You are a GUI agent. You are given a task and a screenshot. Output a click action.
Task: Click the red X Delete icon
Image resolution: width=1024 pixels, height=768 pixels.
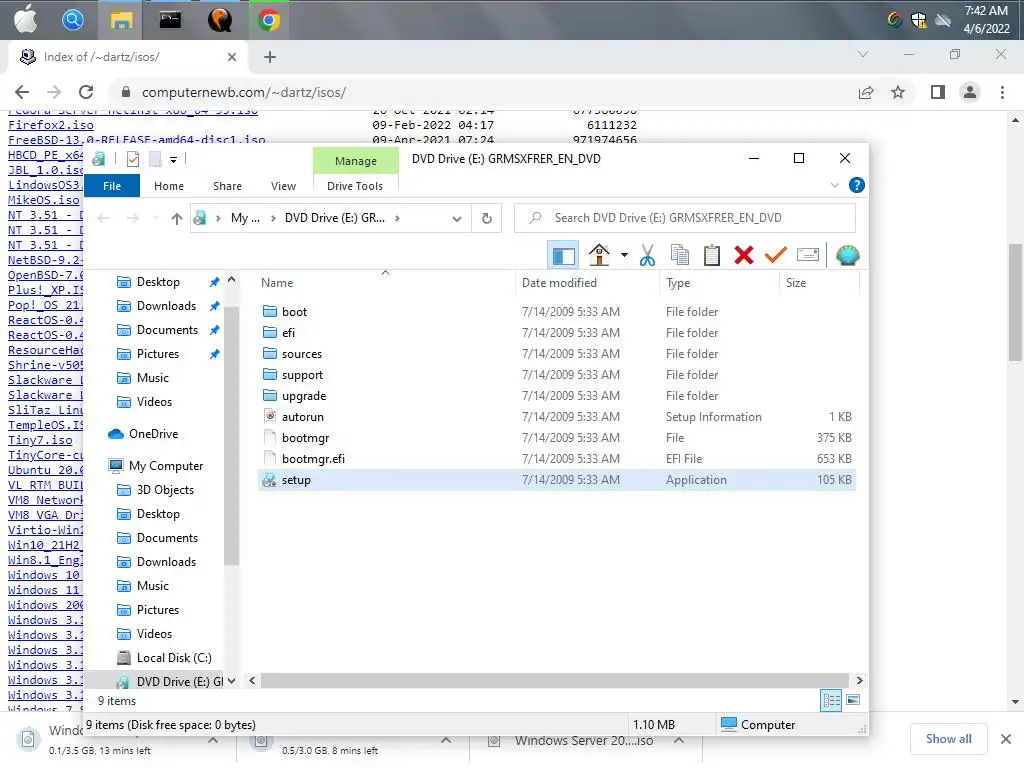[743, 255]
